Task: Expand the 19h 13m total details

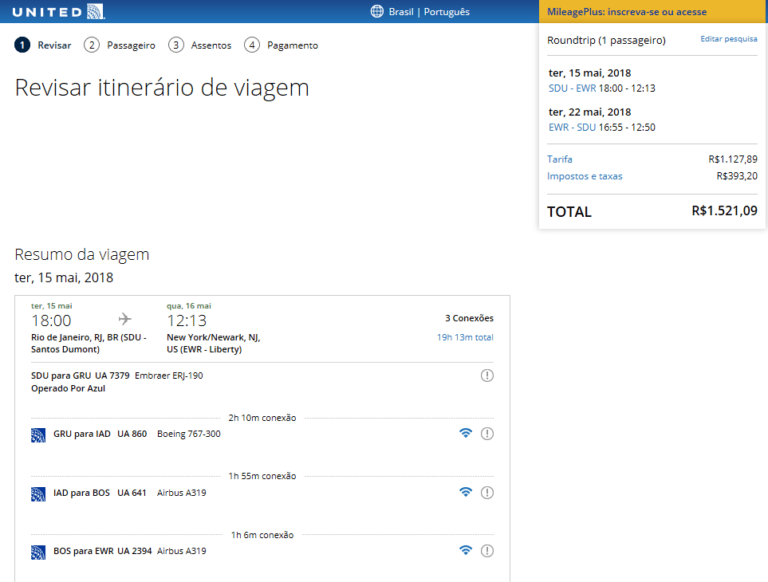Action: pos(464,337)
